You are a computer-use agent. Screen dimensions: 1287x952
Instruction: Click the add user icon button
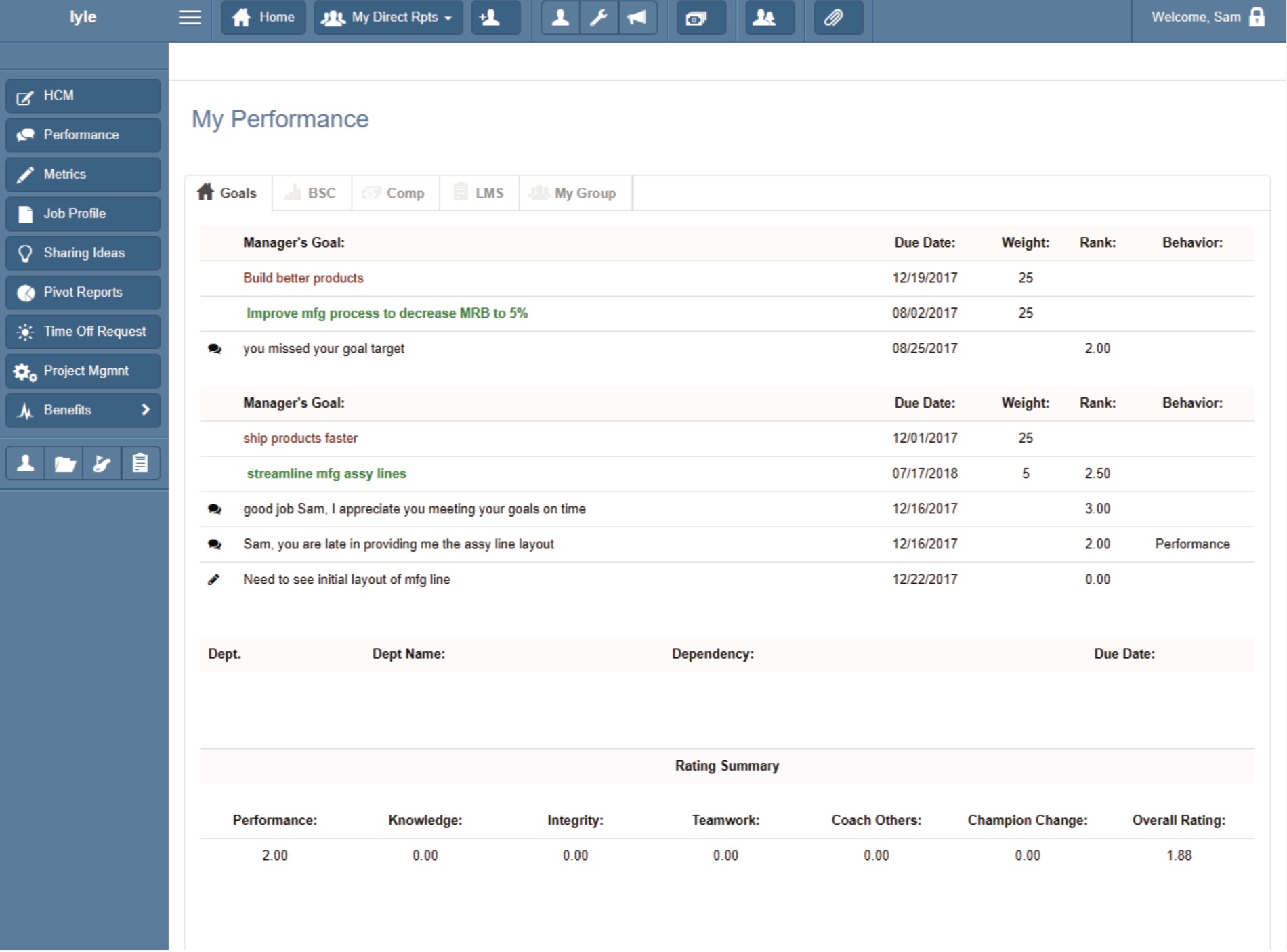[496, 18]
